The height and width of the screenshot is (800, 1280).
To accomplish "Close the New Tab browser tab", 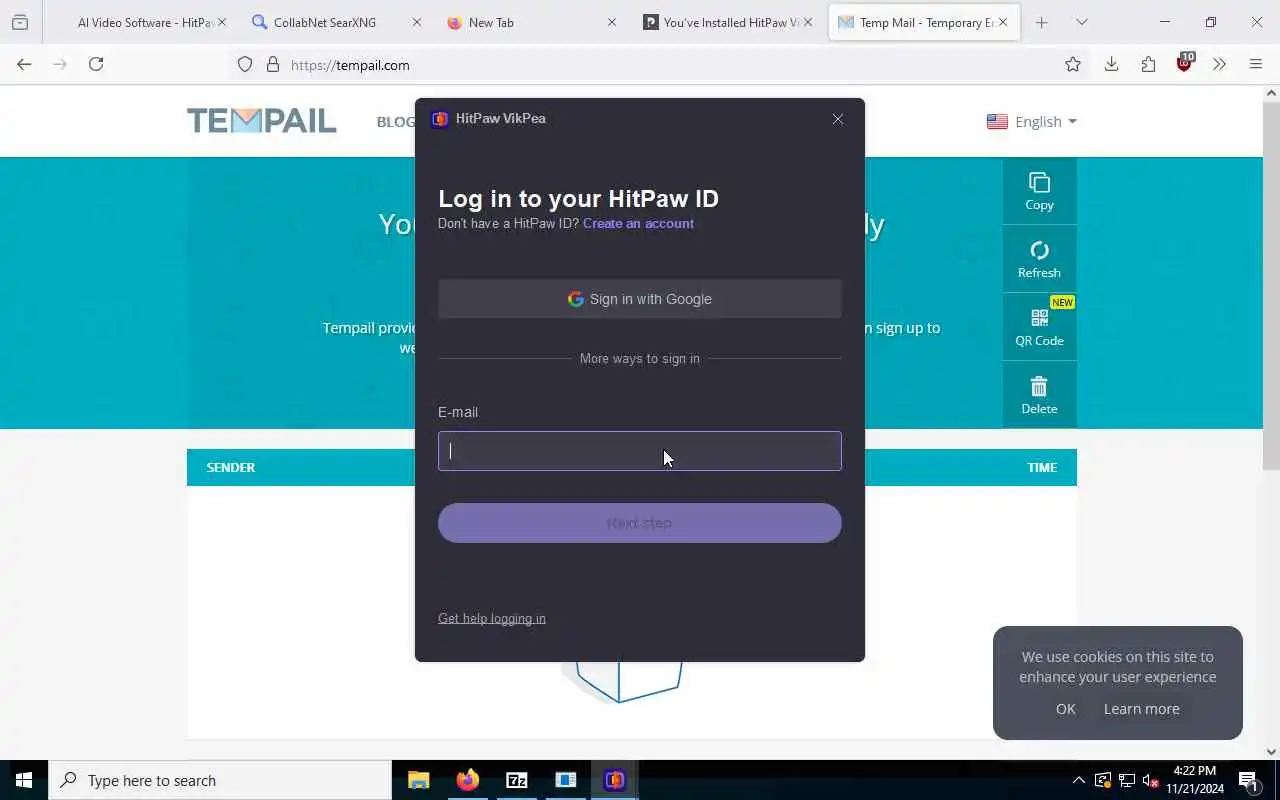I will (612, 22).
